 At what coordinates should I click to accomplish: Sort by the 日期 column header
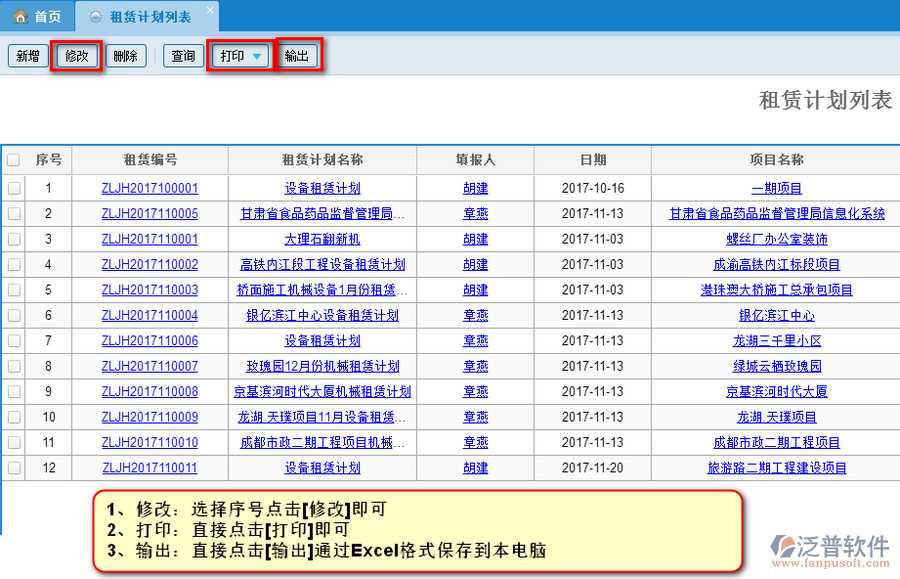[592, 160]
